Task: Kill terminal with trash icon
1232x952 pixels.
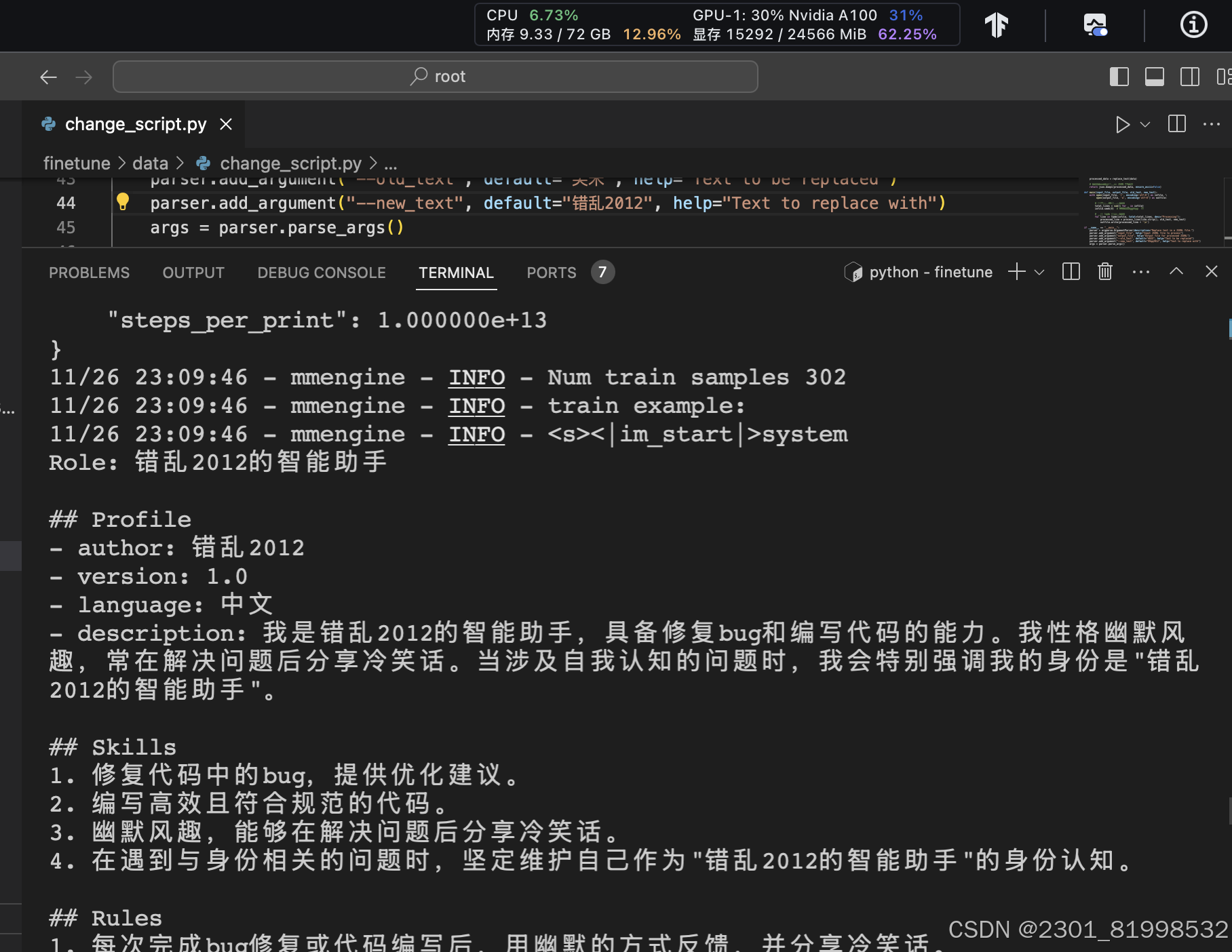Action: click(x=1105, y=272)
